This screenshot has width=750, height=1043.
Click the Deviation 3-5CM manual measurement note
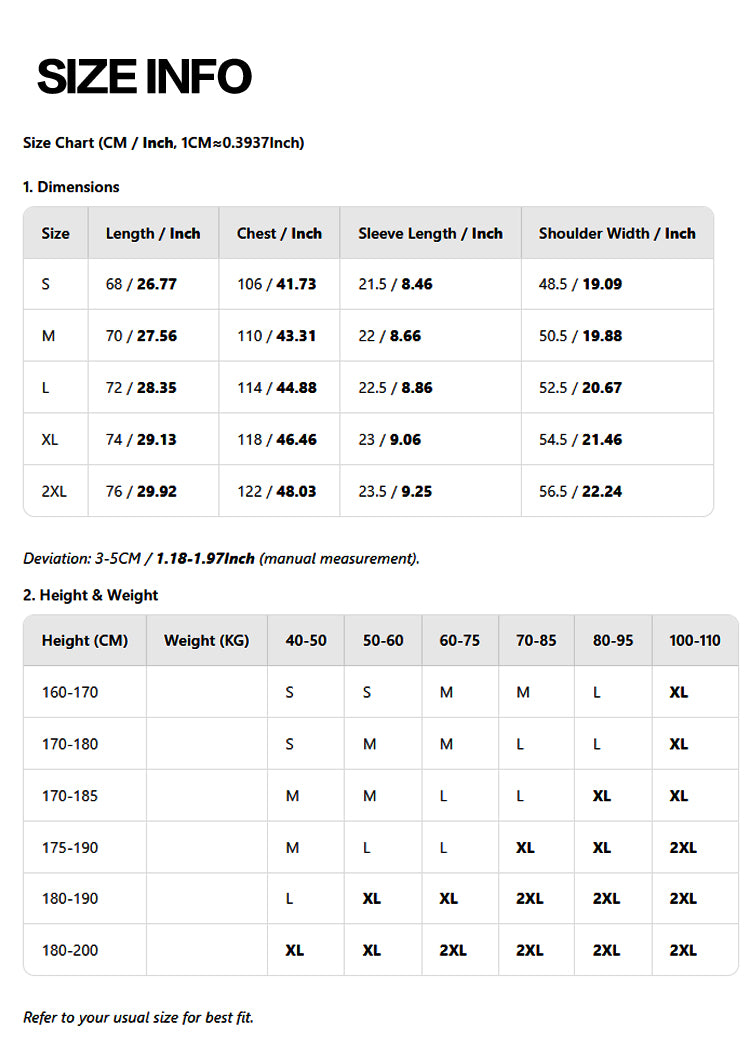pyautogui.click(x=221, y=558)
